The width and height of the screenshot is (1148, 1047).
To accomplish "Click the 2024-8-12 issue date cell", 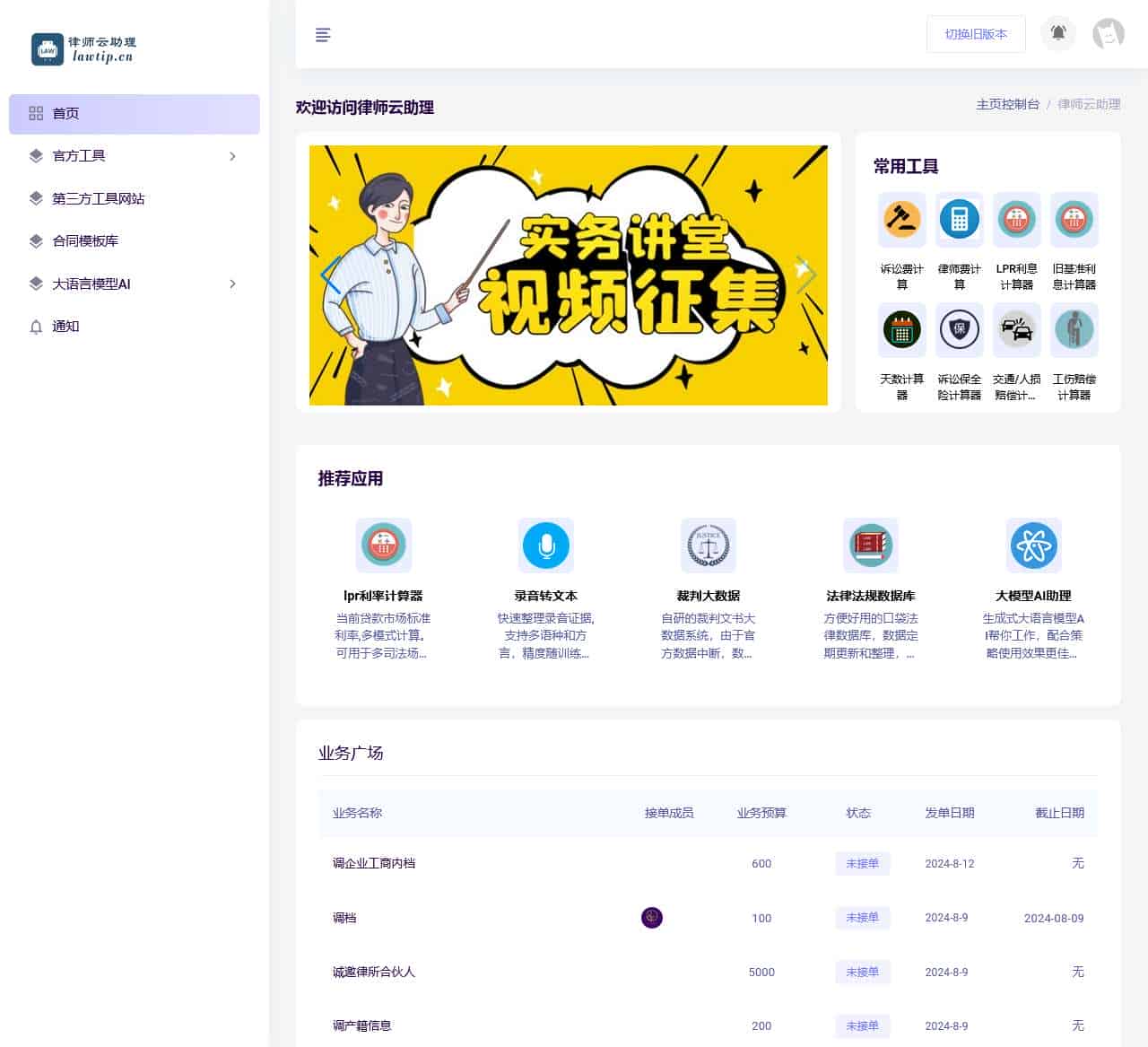I will (950, 863).
